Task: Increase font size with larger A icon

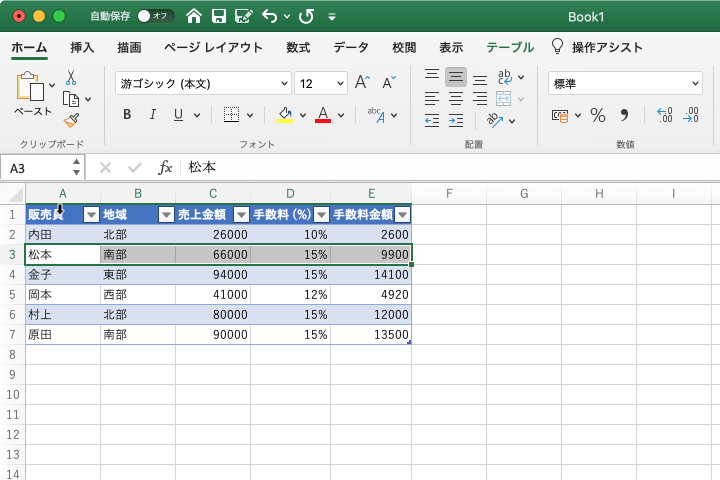Action: [362, 83]
